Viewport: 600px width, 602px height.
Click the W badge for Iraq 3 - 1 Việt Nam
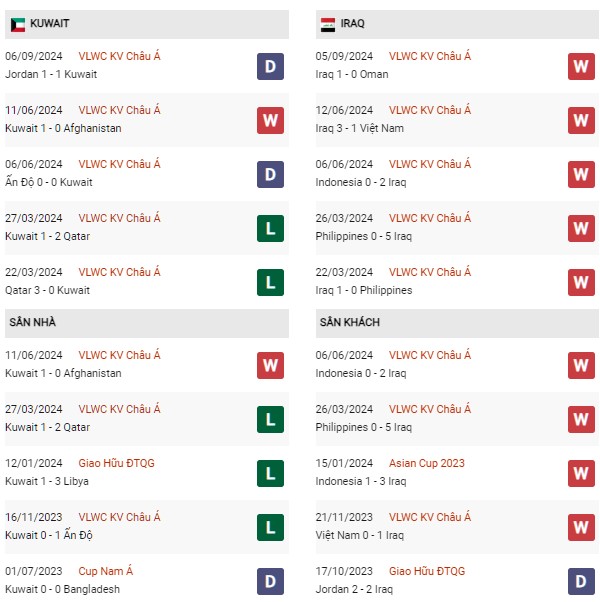[581, 121]
